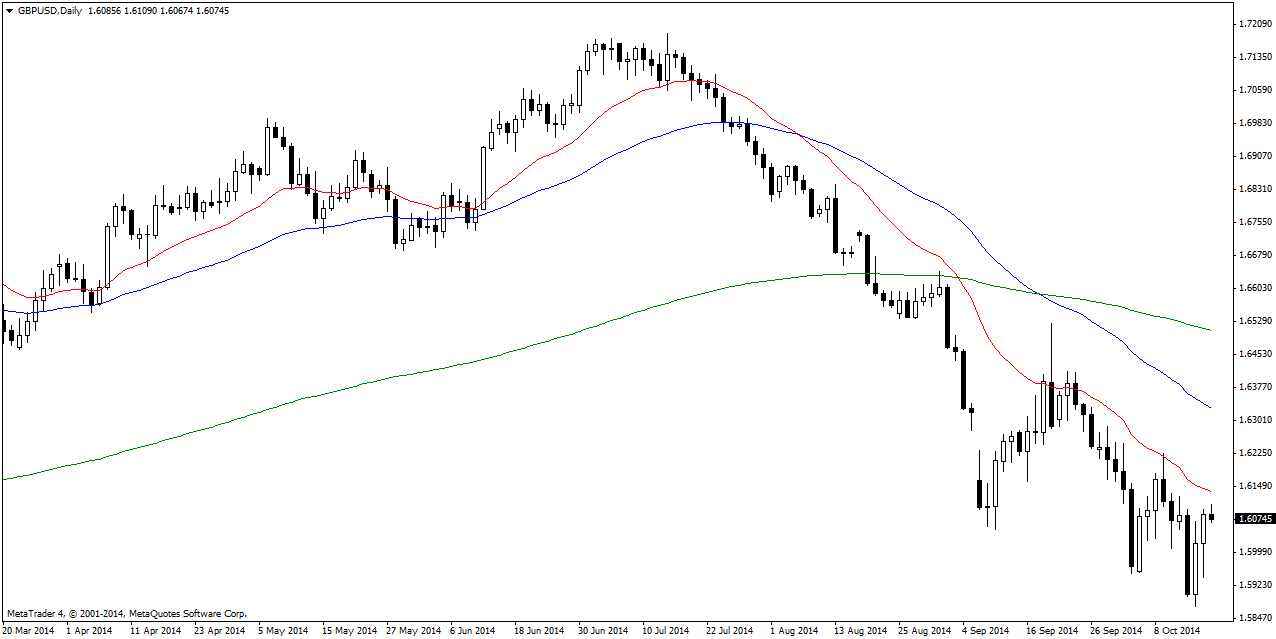1276x639 pixels.
Task: Click the MetaTrader 4 copyright text
Action: click(x=126, y=613)
